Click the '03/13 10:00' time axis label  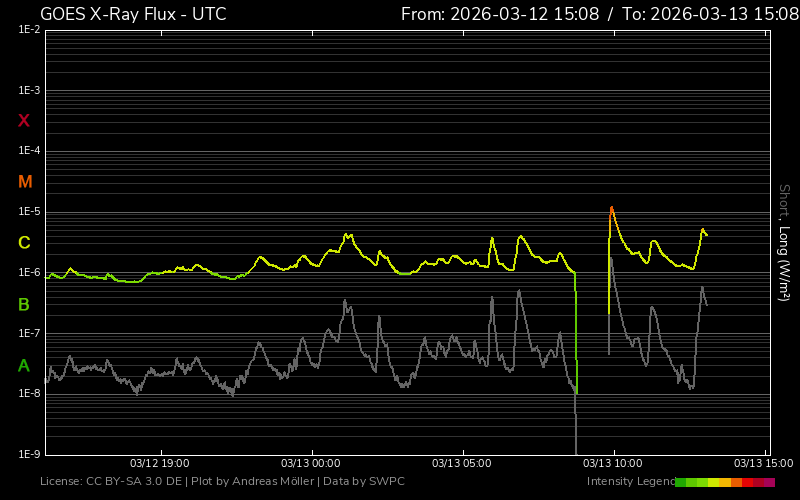(x=613, y=463)
